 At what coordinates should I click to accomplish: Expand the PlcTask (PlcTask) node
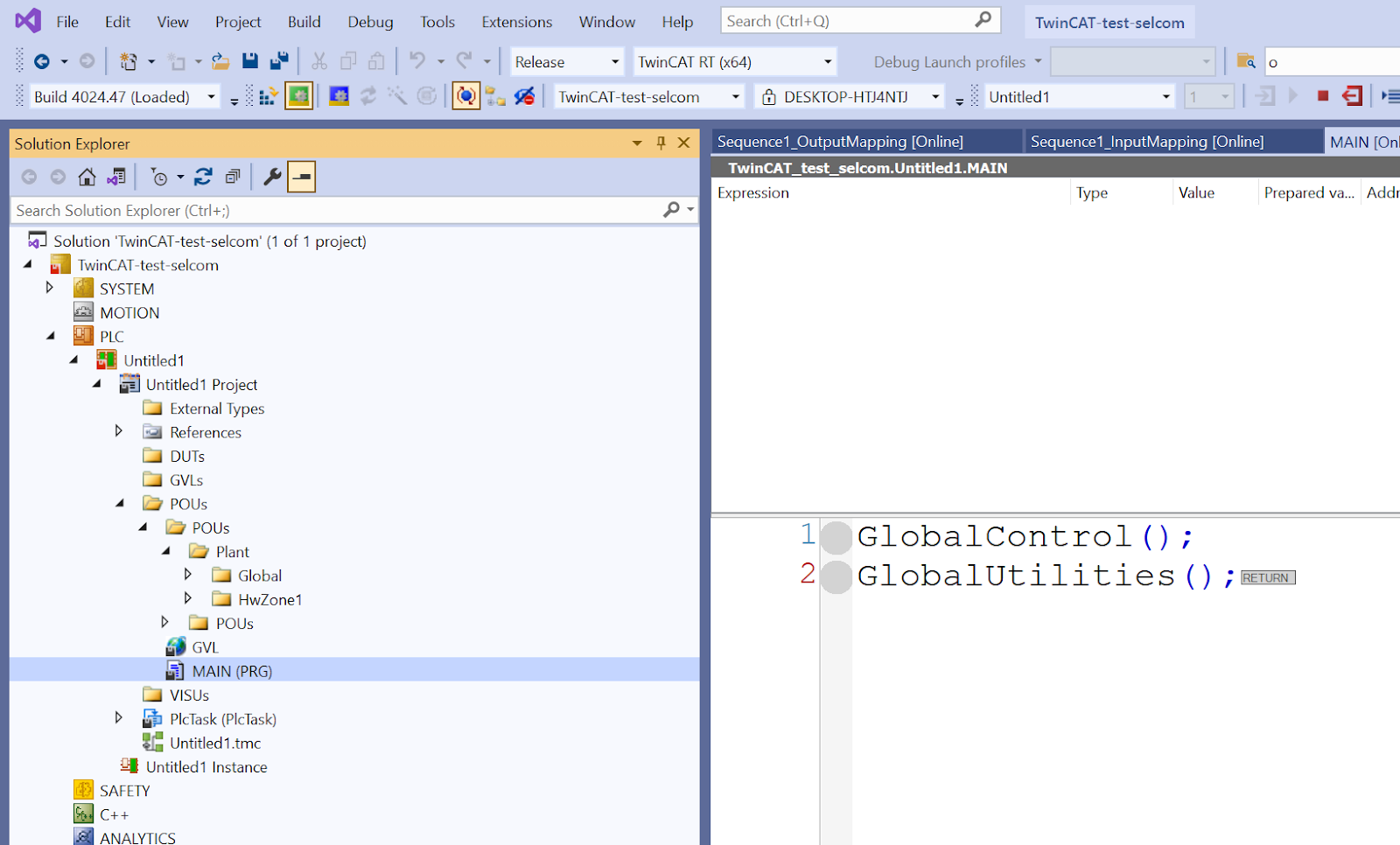pos(119,718)
